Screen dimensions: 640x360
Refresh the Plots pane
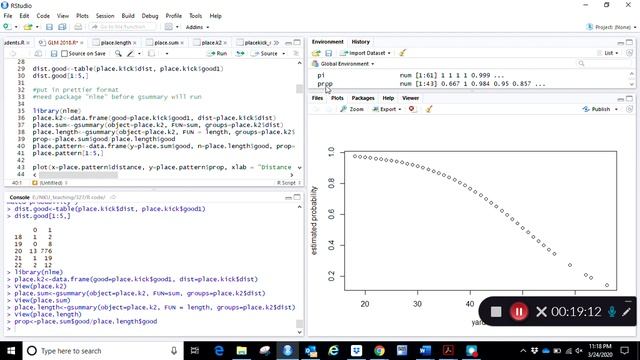(629, 109)
